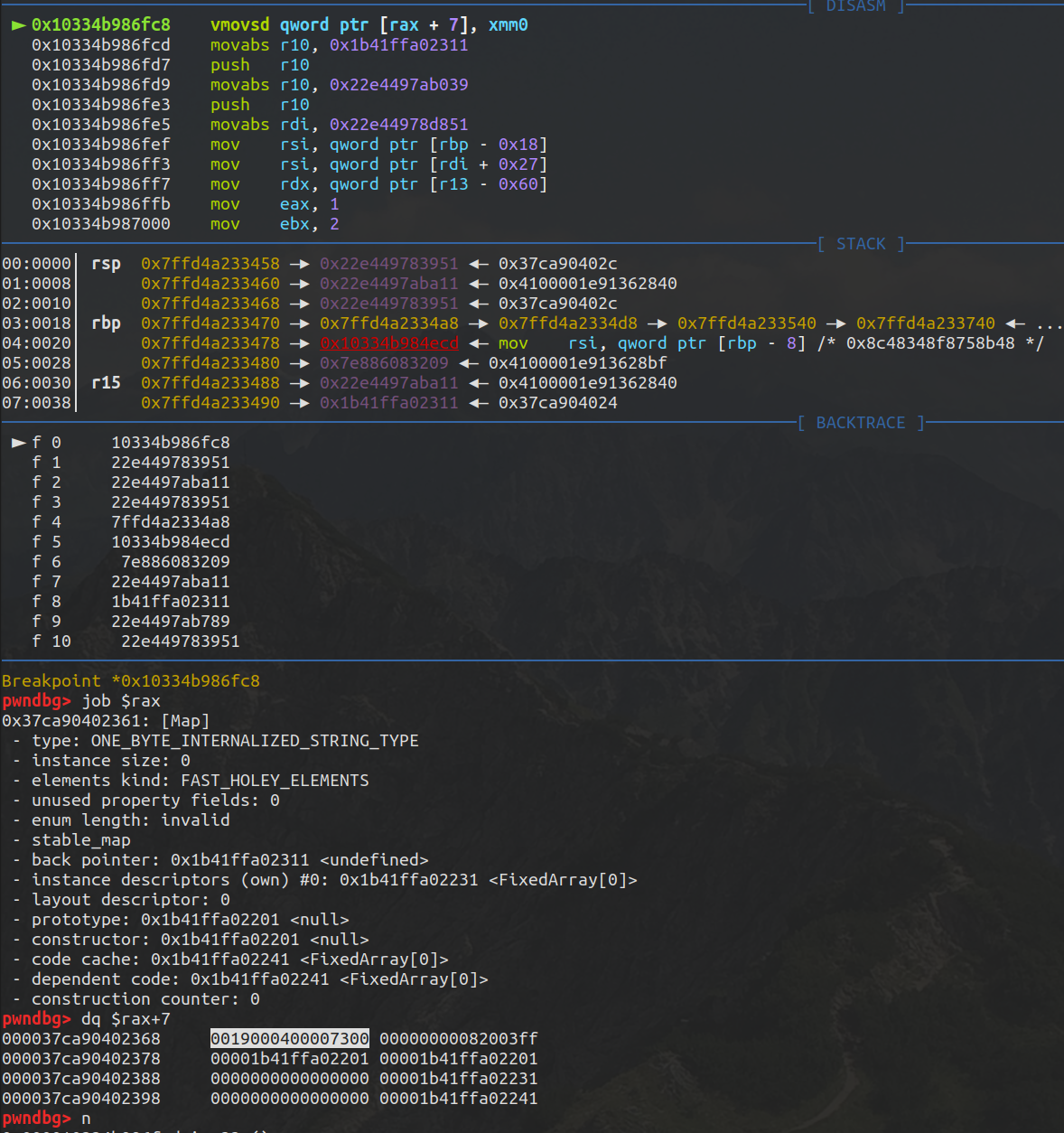Click the last pwndbg prompt input line
Screen dimensions: 1064x1133
[x=47, y=1119]
